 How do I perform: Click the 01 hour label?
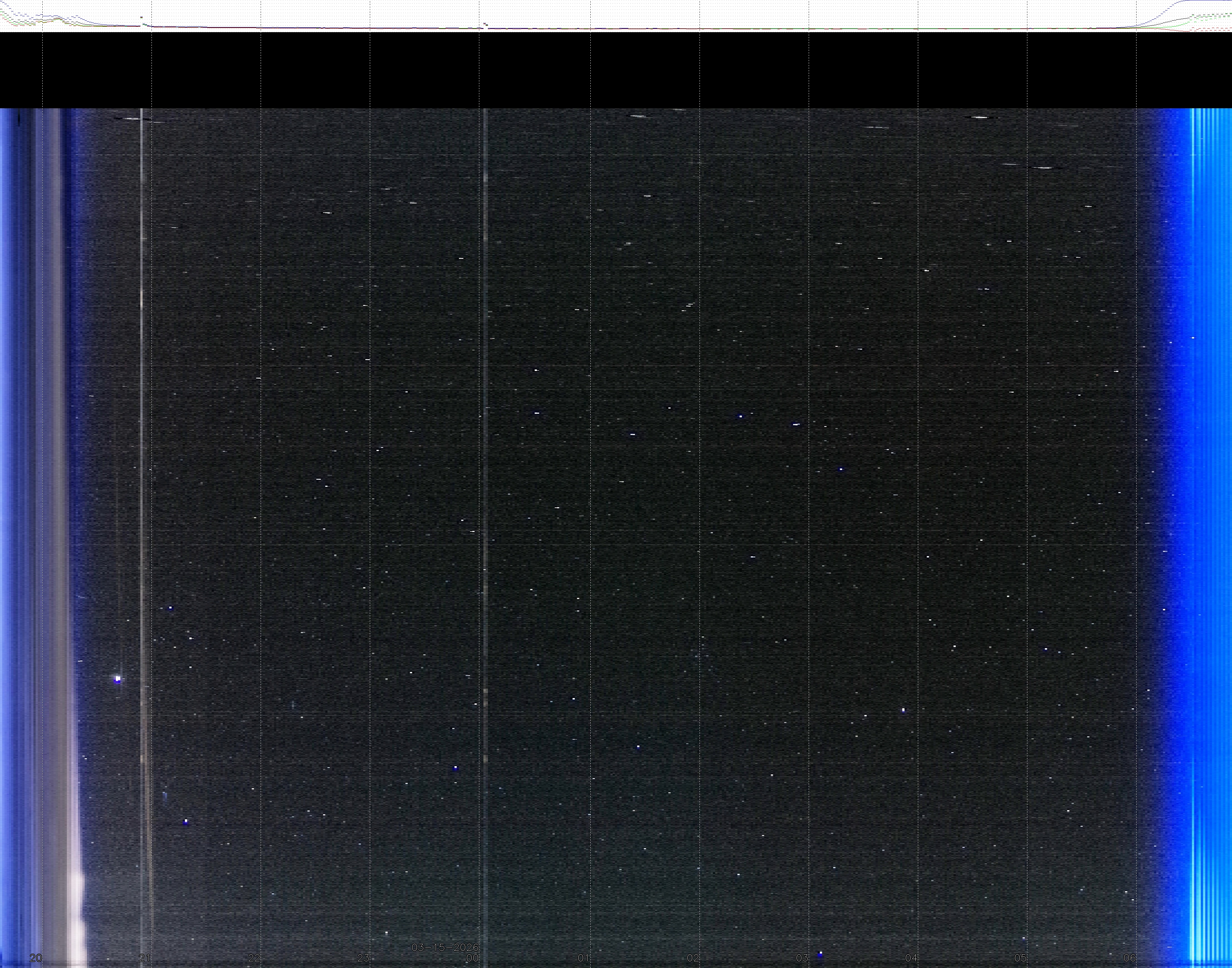click(583, 958)
